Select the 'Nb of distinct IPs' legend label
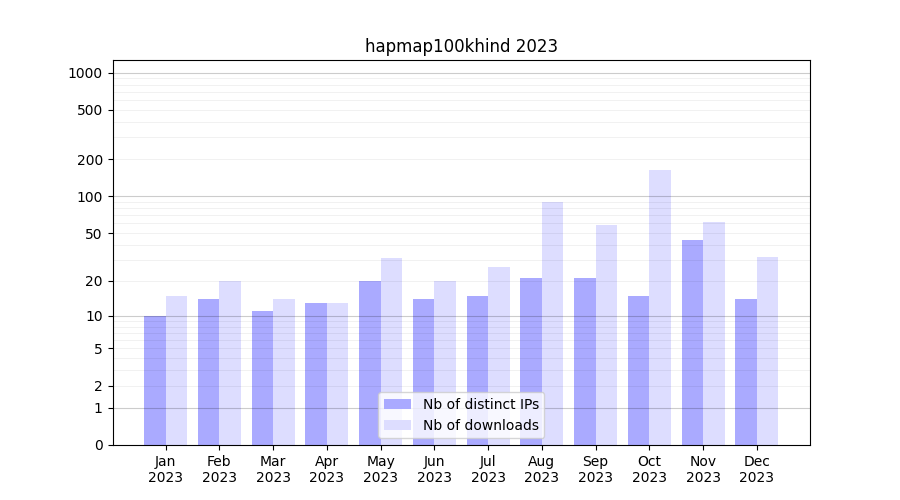 [480, 404]
